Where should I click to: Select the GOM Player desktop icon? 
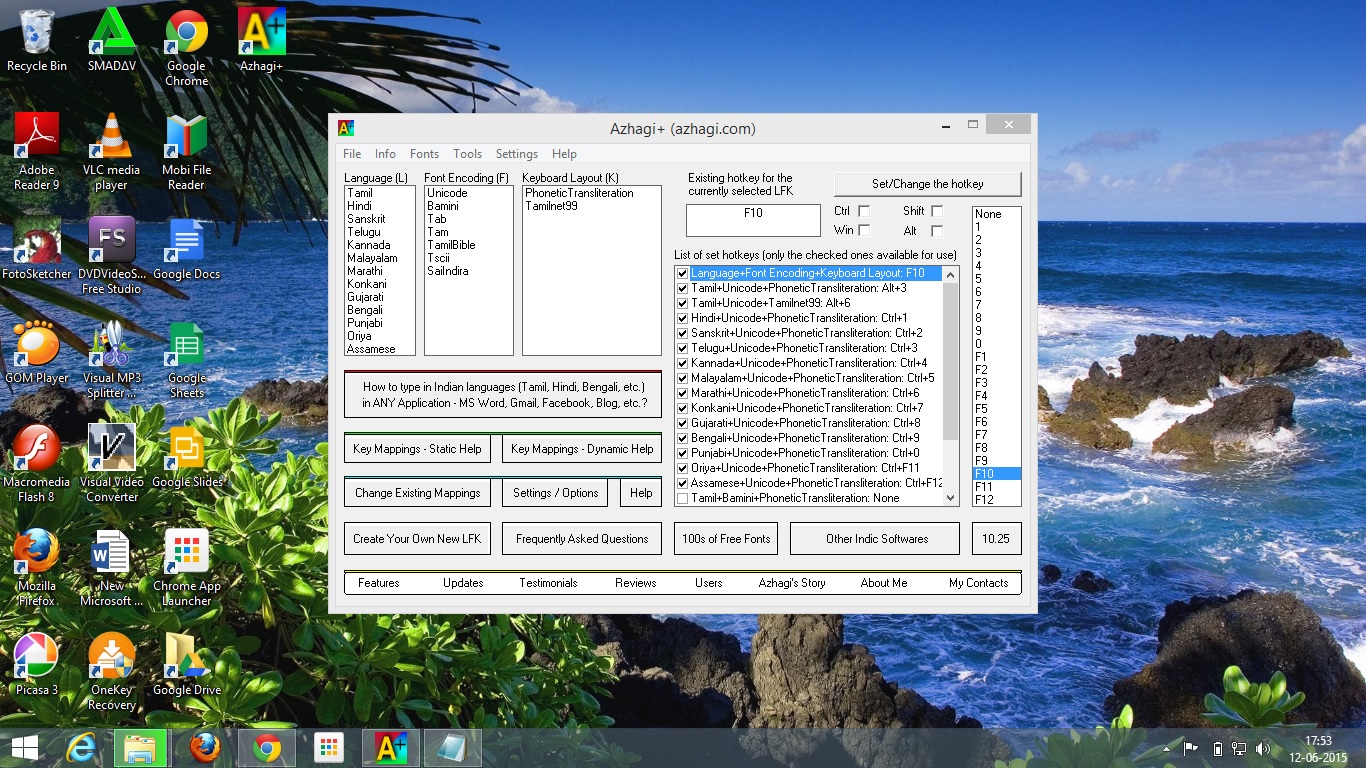[37, 353]
